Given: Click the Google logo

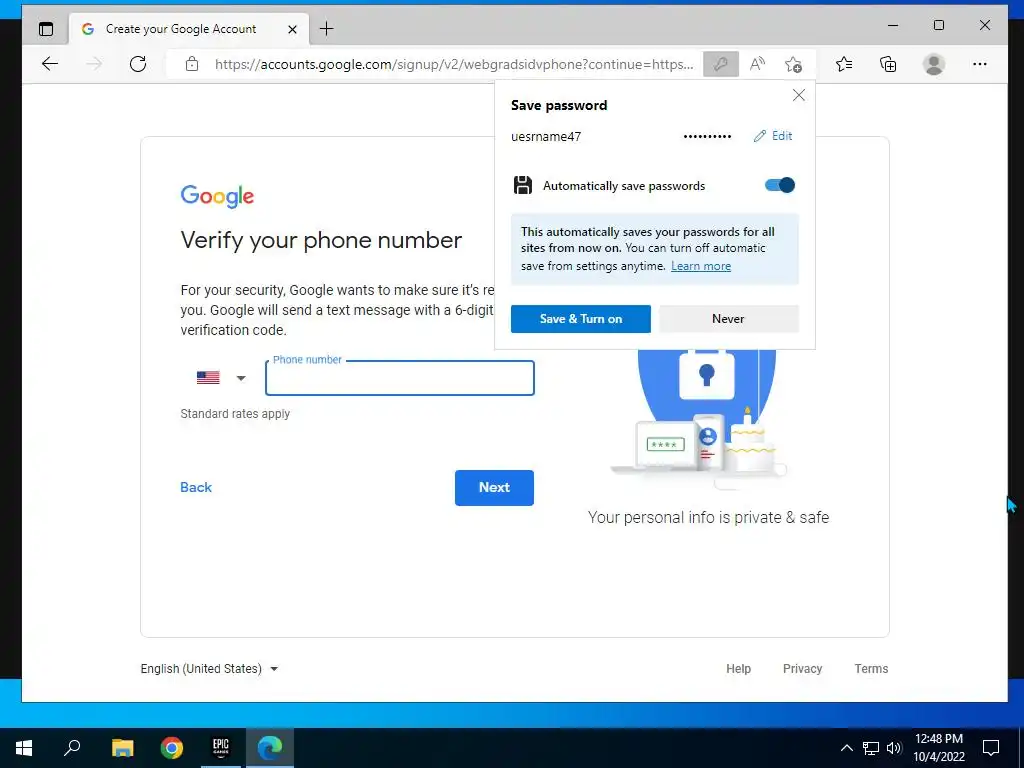Looking at the screenshot, I should coord(217,196).
